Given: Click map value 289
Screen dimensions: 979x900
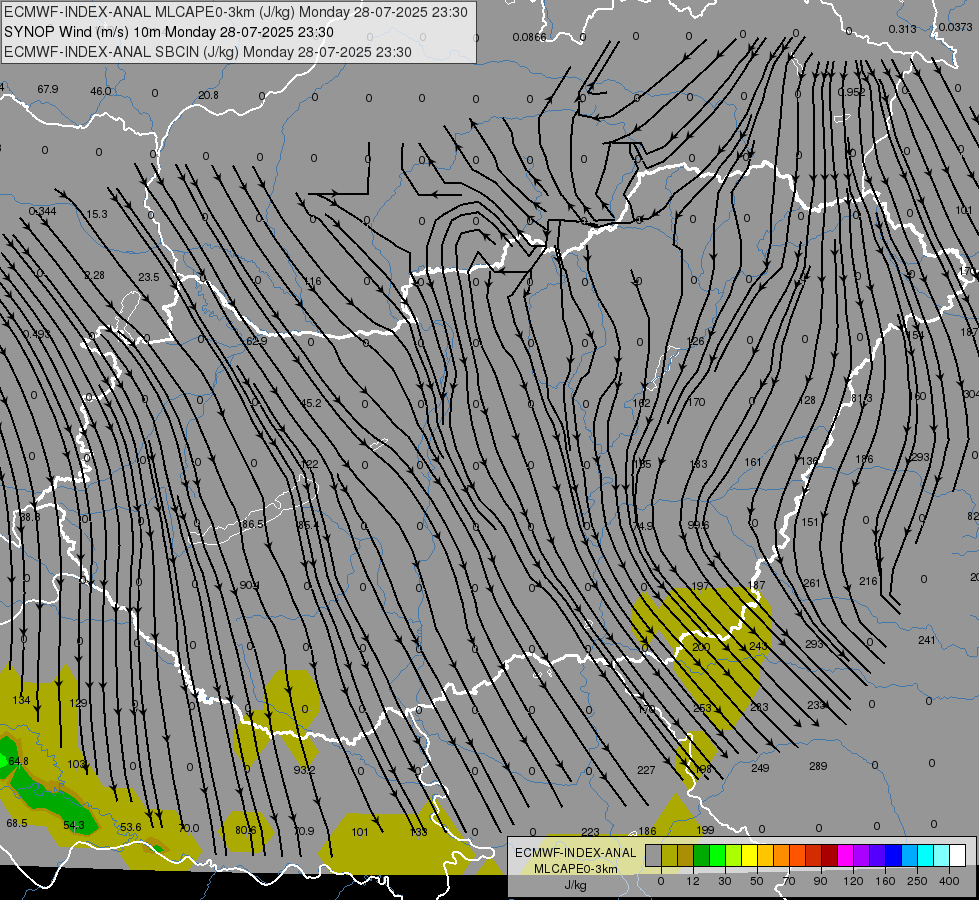Looking at the screenshot, I should [x=818, y=766].
